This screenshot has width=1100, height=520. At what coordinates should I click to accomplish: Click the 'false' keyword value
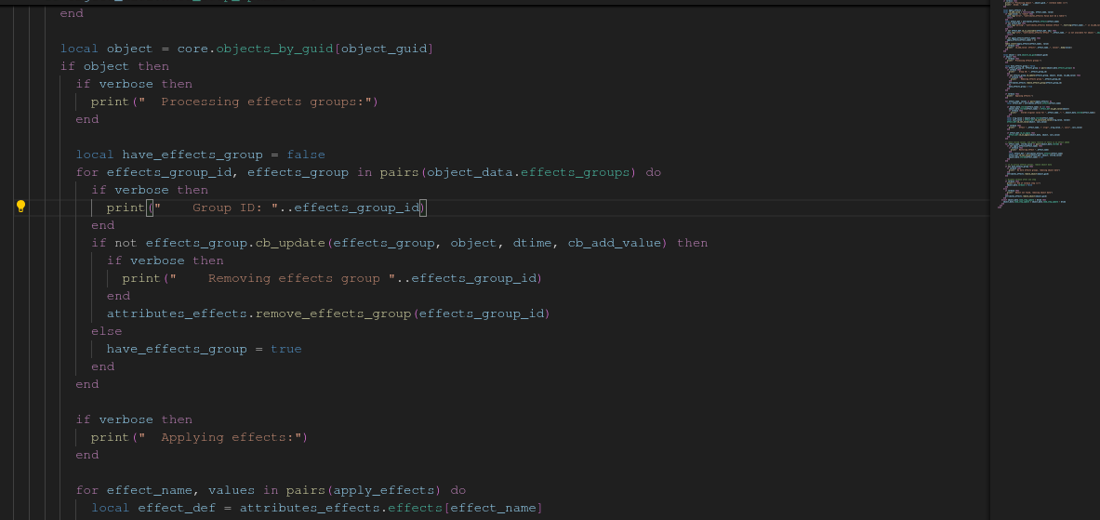click(x=305, y=155)
